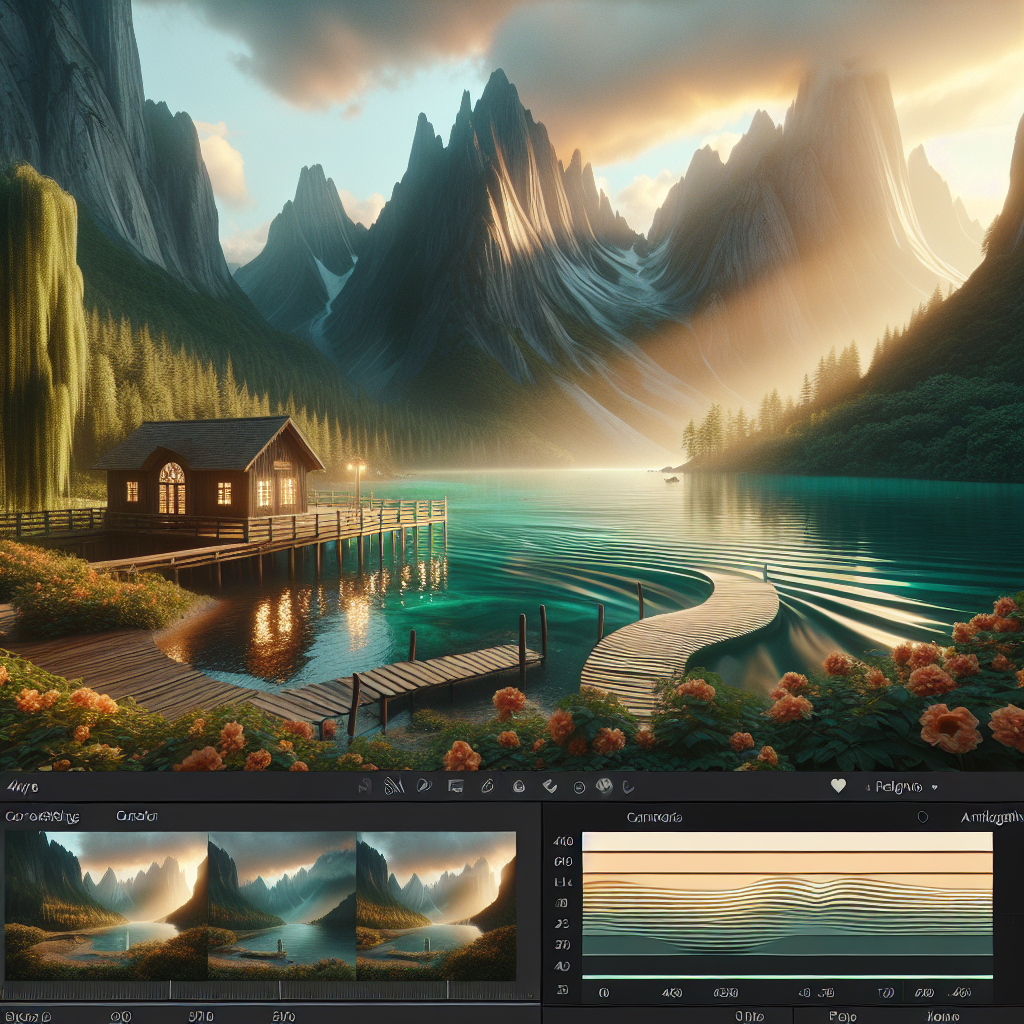Toggle the circle radio above the waveform panel
1024x1024 pixels.
(x=922, y=816)
